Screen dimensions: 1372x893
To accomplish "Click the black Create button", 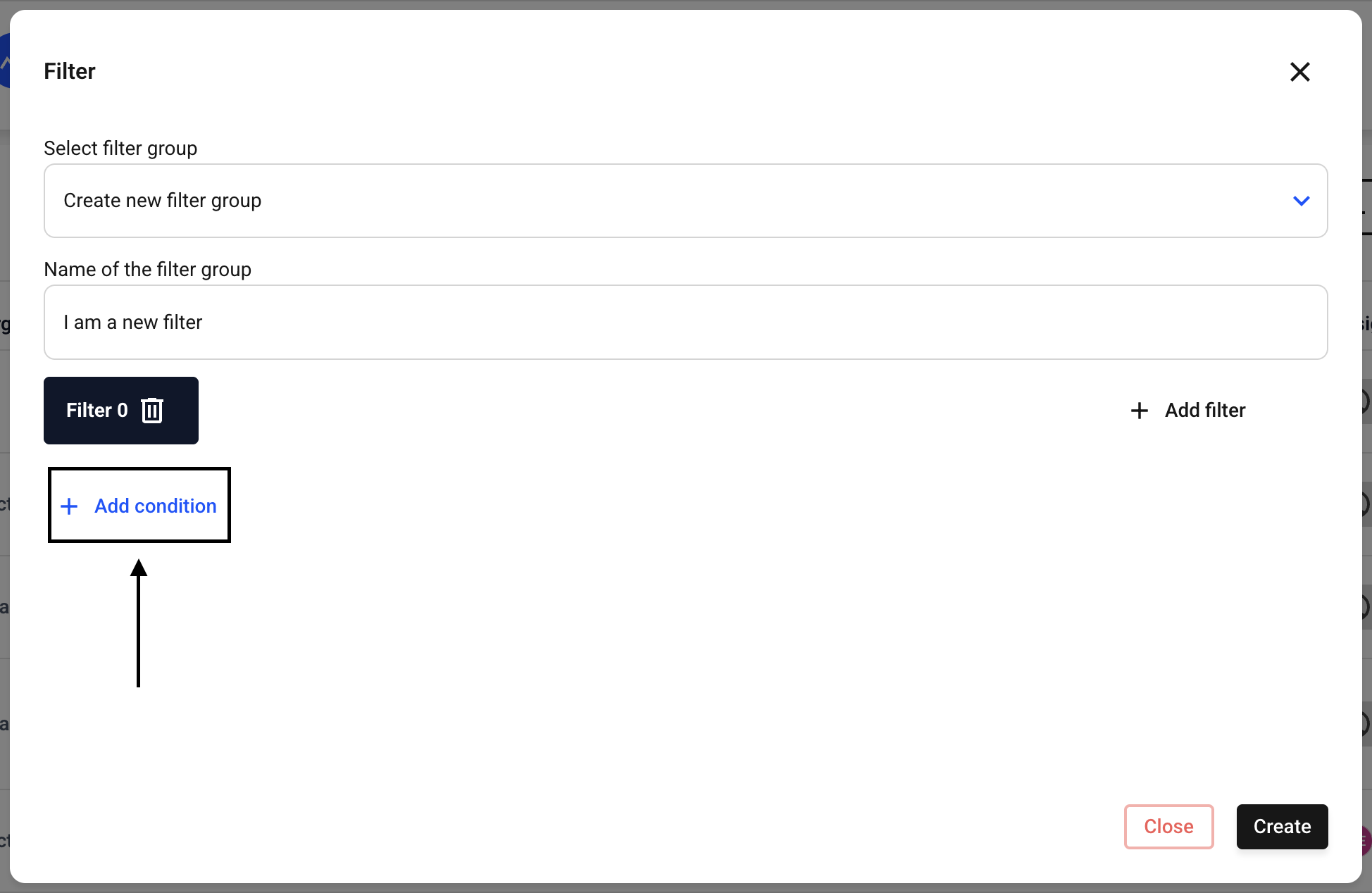I will click(x=1282, y=826).
